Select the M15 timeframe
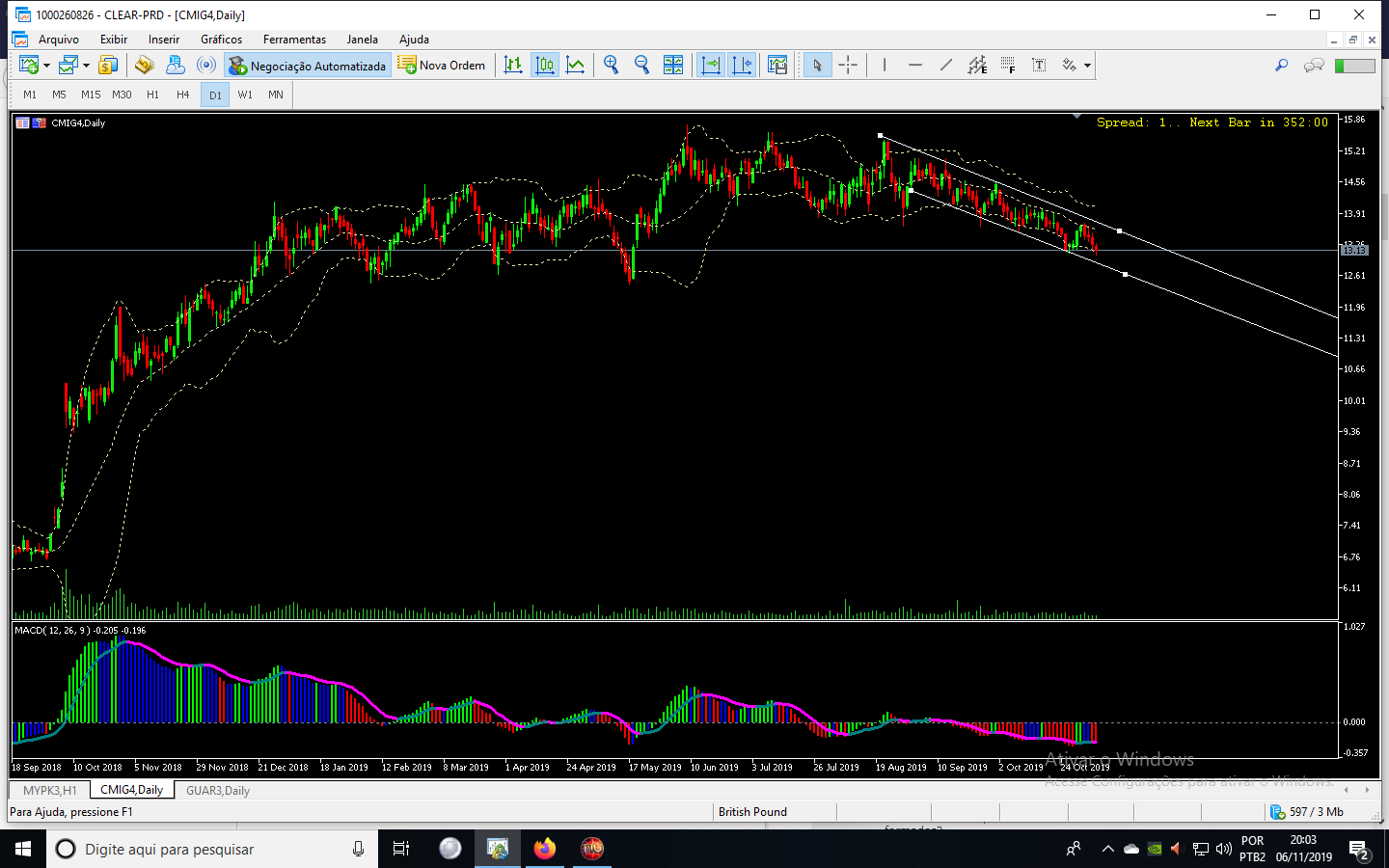Screen dimensions: 1389x868 pos(91,95)
